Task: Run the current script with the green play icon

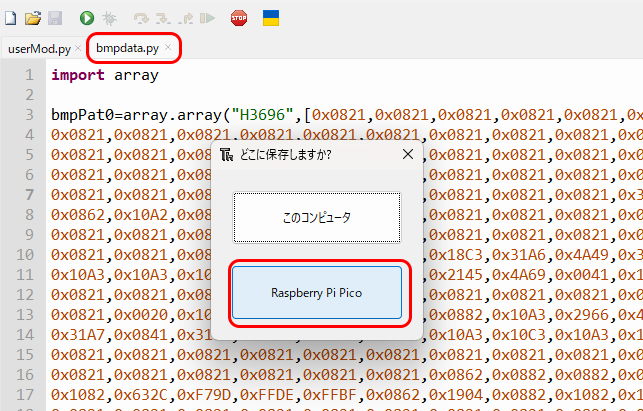Action: 87,18
